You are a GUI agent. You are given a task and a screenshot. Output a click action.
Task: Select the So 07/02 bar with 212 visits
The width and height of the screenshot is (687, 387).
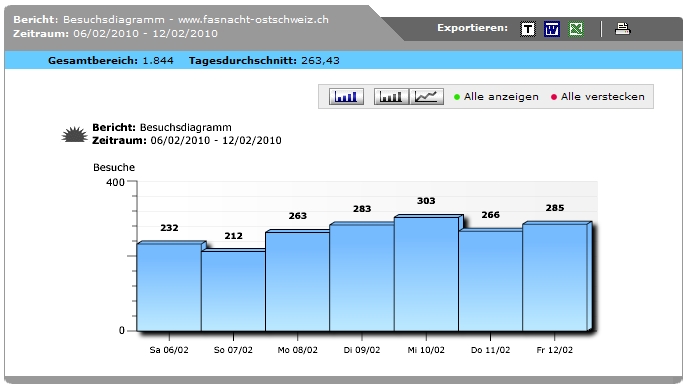tap(233, 291)
